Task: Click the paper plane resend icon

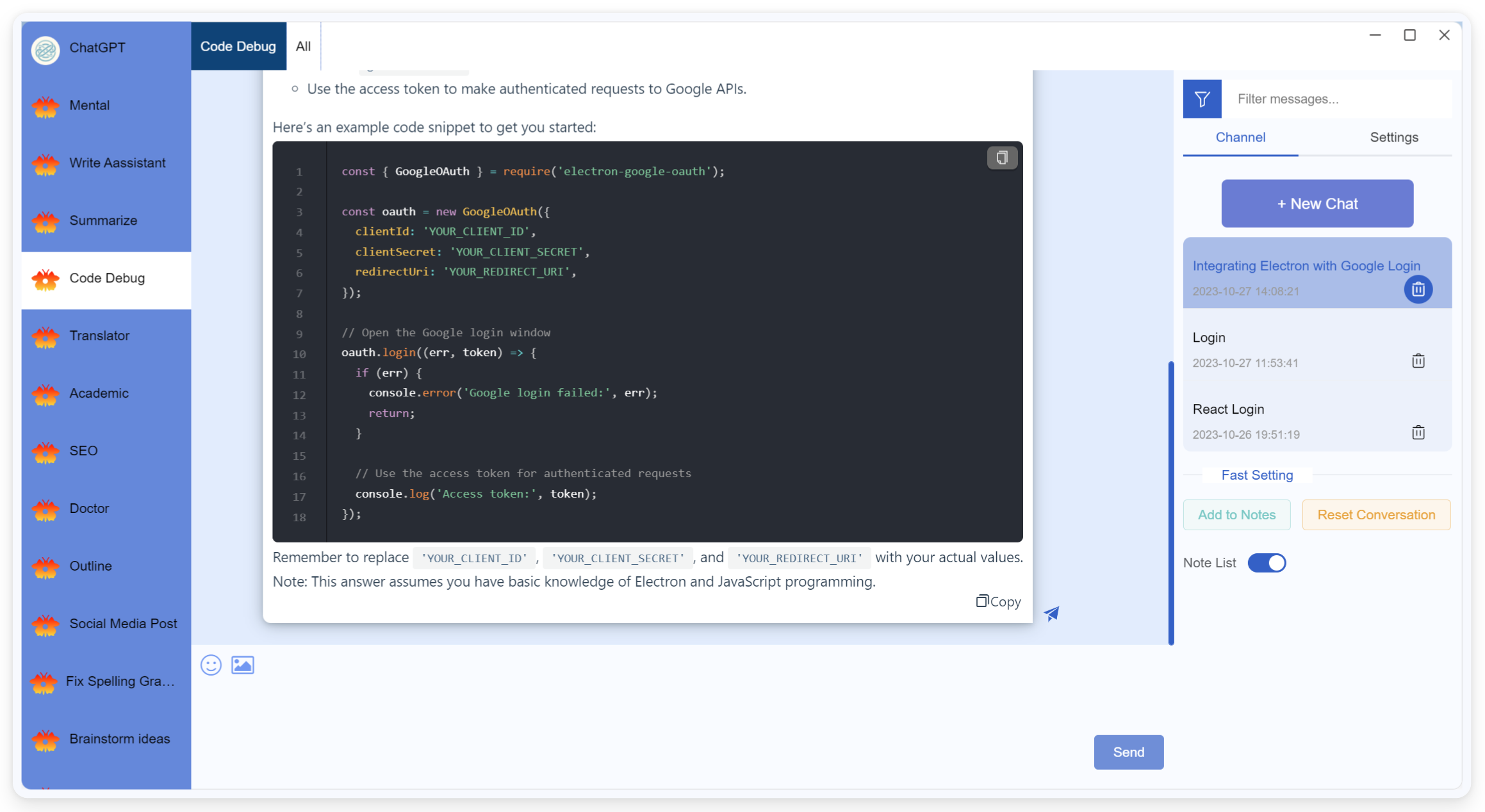Action: point(1052,613)
